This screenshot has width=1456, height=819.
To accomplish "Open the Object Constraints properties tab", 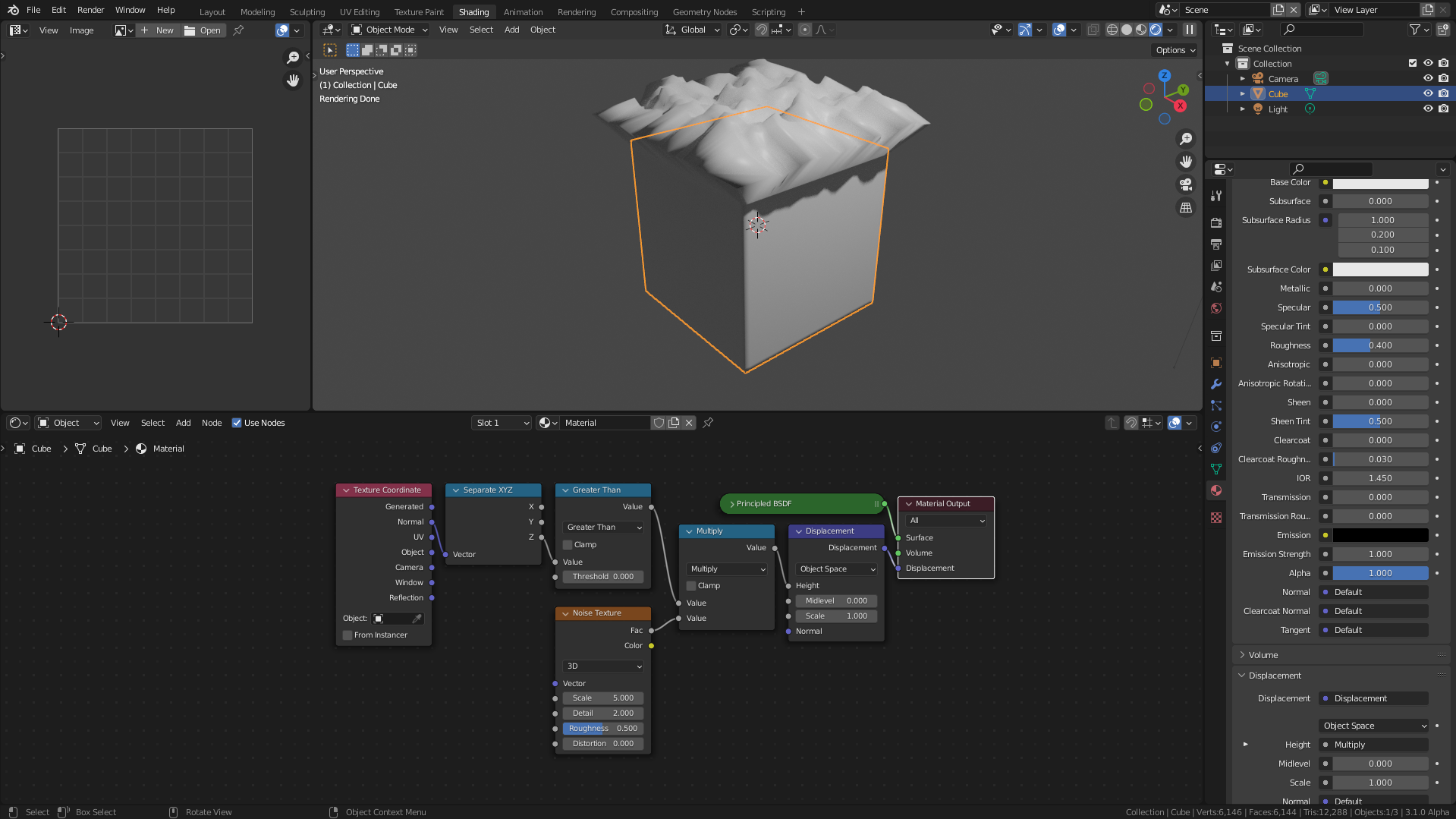I will (x=1216, y=448).
